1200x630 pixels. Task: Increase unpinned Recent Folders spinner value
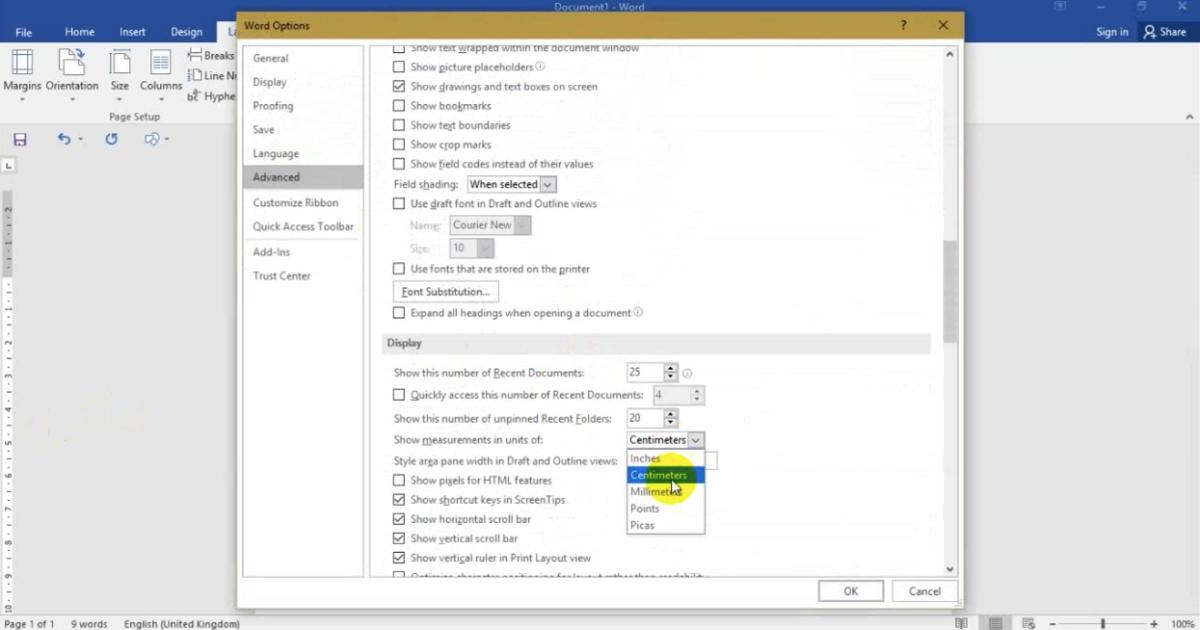pos(671,414)
